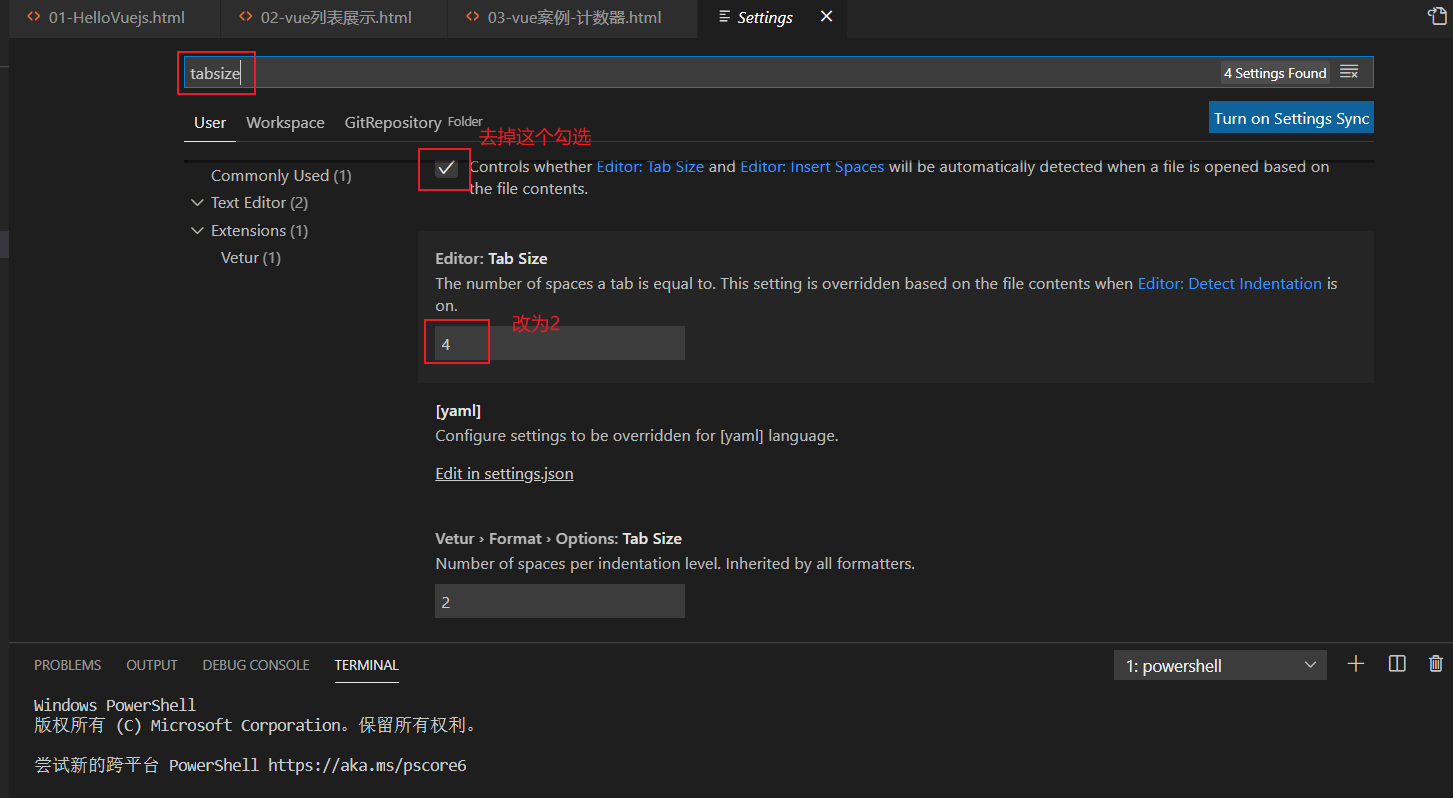Click the Vetur Tab Size input showing 2
1453x798 pixels.
560,602
